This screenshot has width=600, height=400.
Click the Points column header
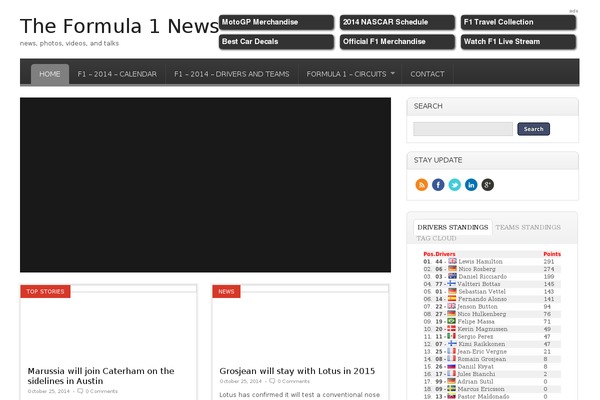coord(552,254)
